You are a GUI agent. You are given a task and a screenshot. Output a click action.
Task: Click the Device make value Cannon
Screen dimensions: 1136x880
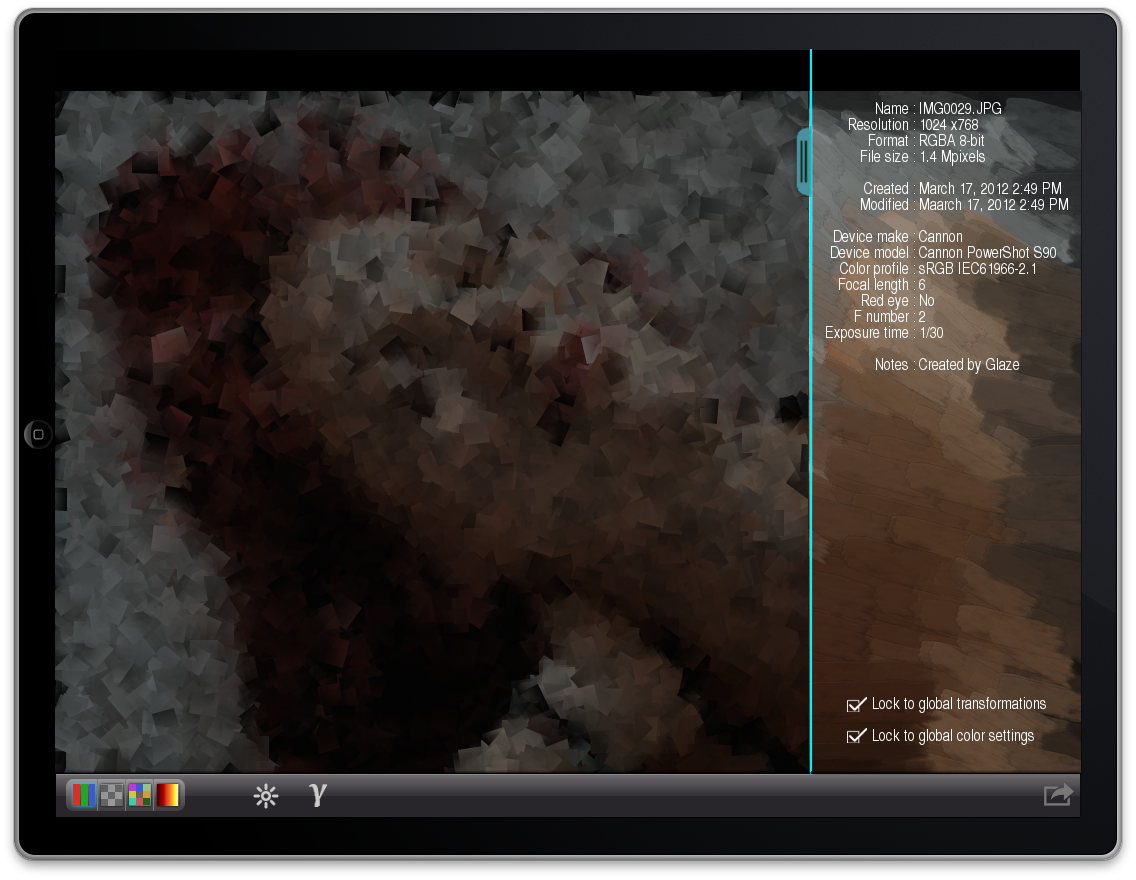click(940, 237)
